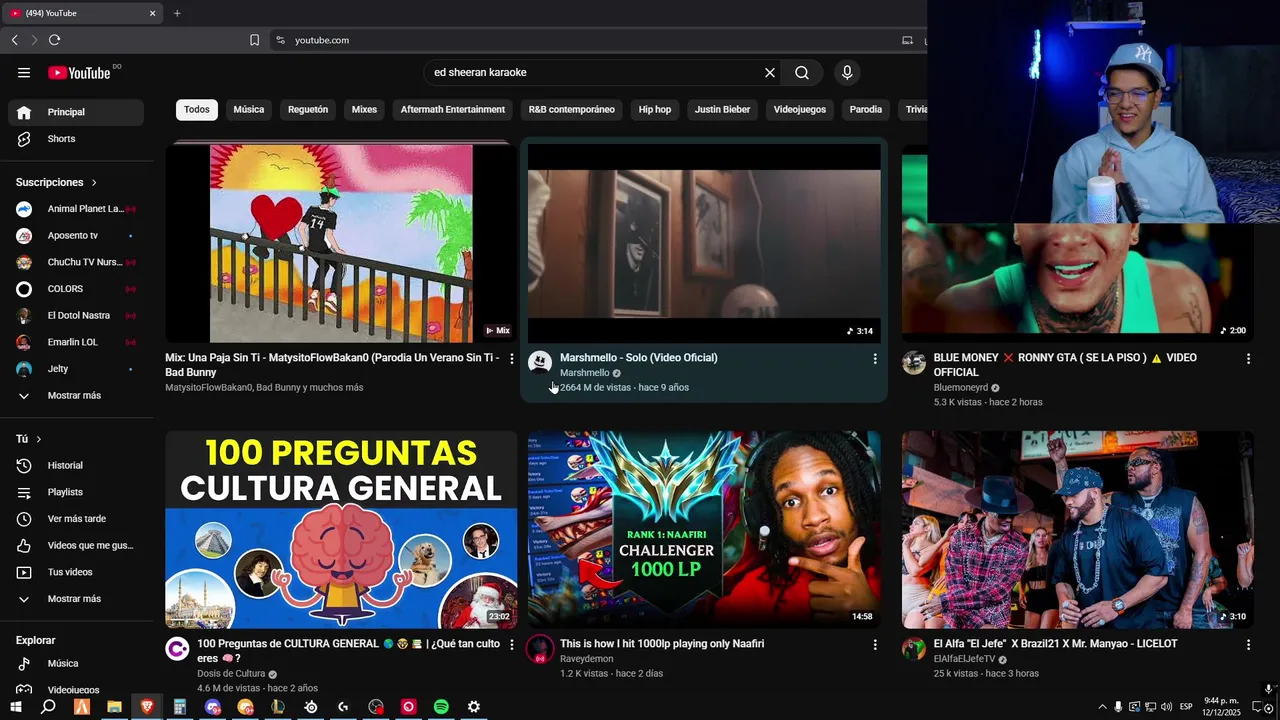Open options menu for Una Paja Sin Ti mix
The height and width of the screenshot is (720, 1280).
click(x=512, y=358)
